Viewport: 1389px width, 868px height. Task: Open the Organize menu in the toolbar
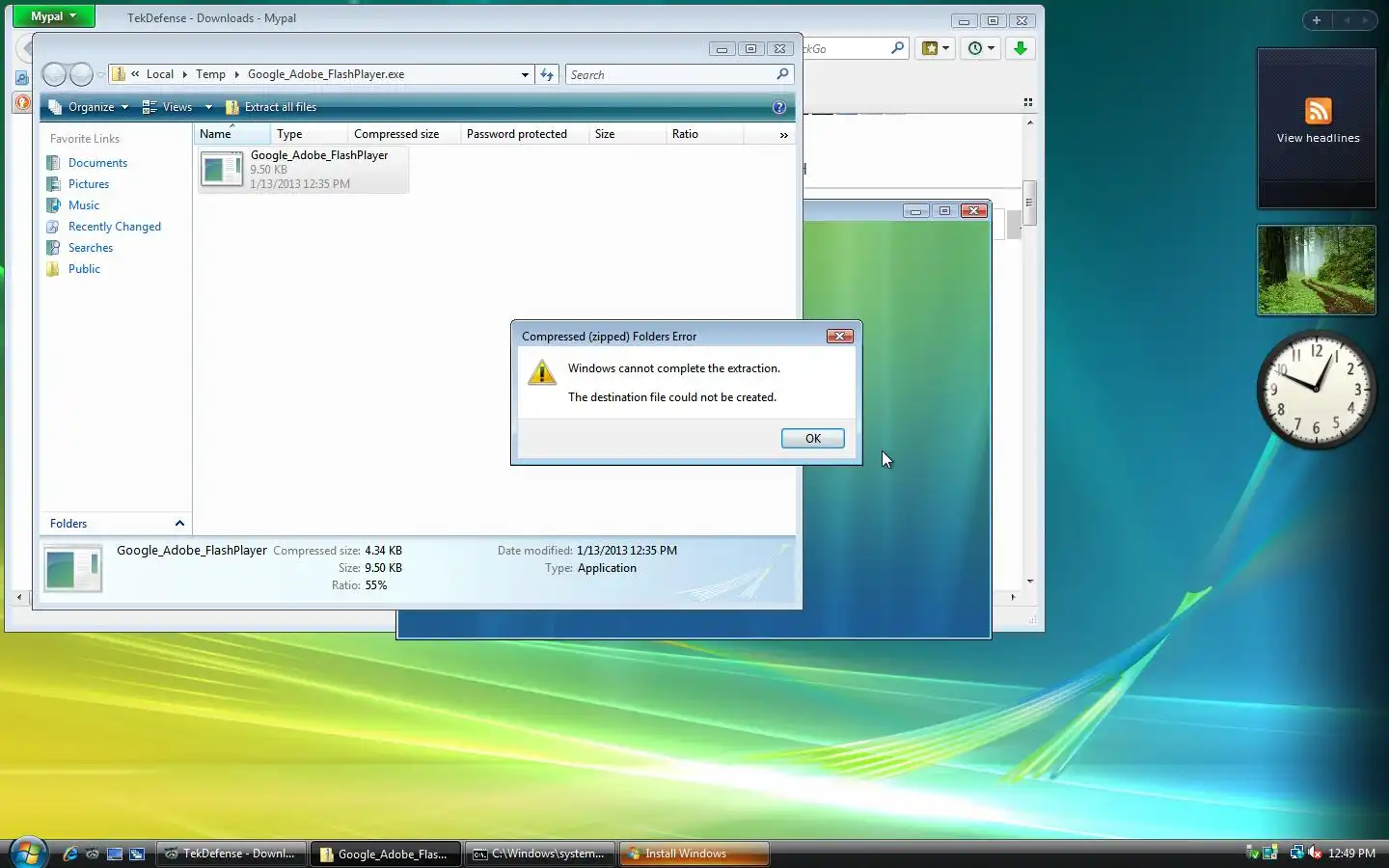[x=89, y=107]
